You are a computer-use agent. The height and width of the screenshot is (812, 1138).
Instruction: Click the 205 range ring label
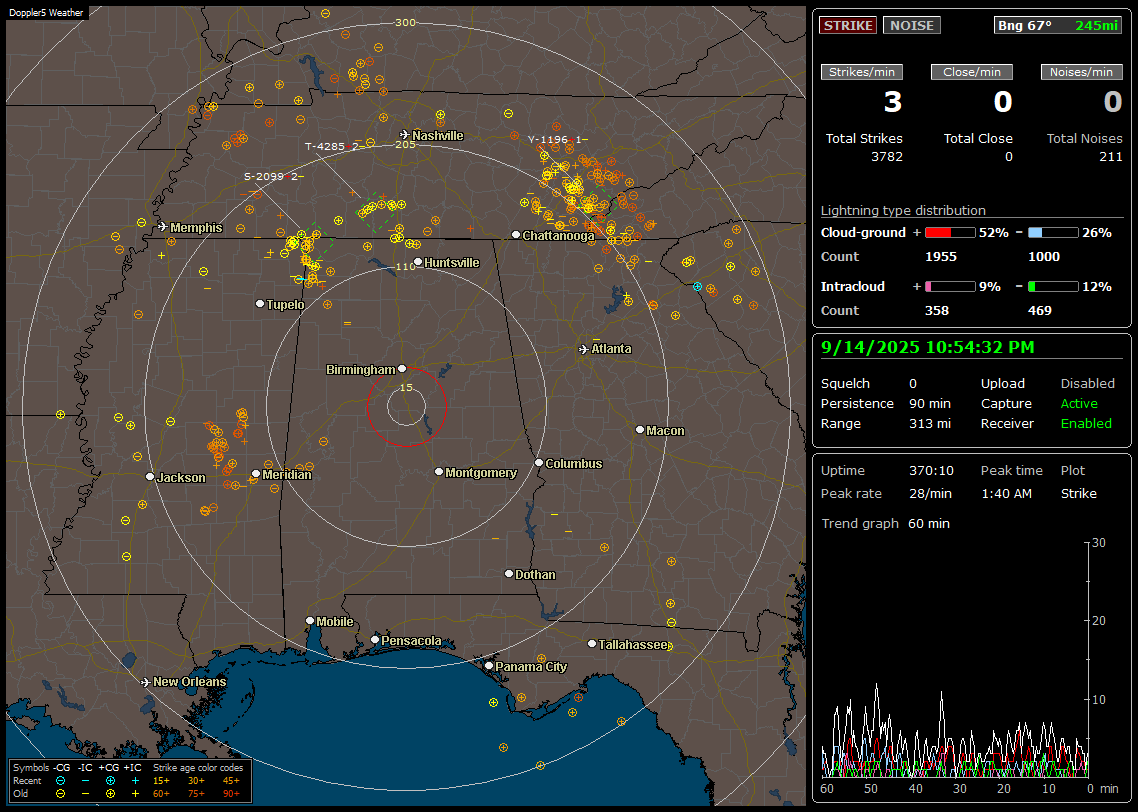point(405,144)
